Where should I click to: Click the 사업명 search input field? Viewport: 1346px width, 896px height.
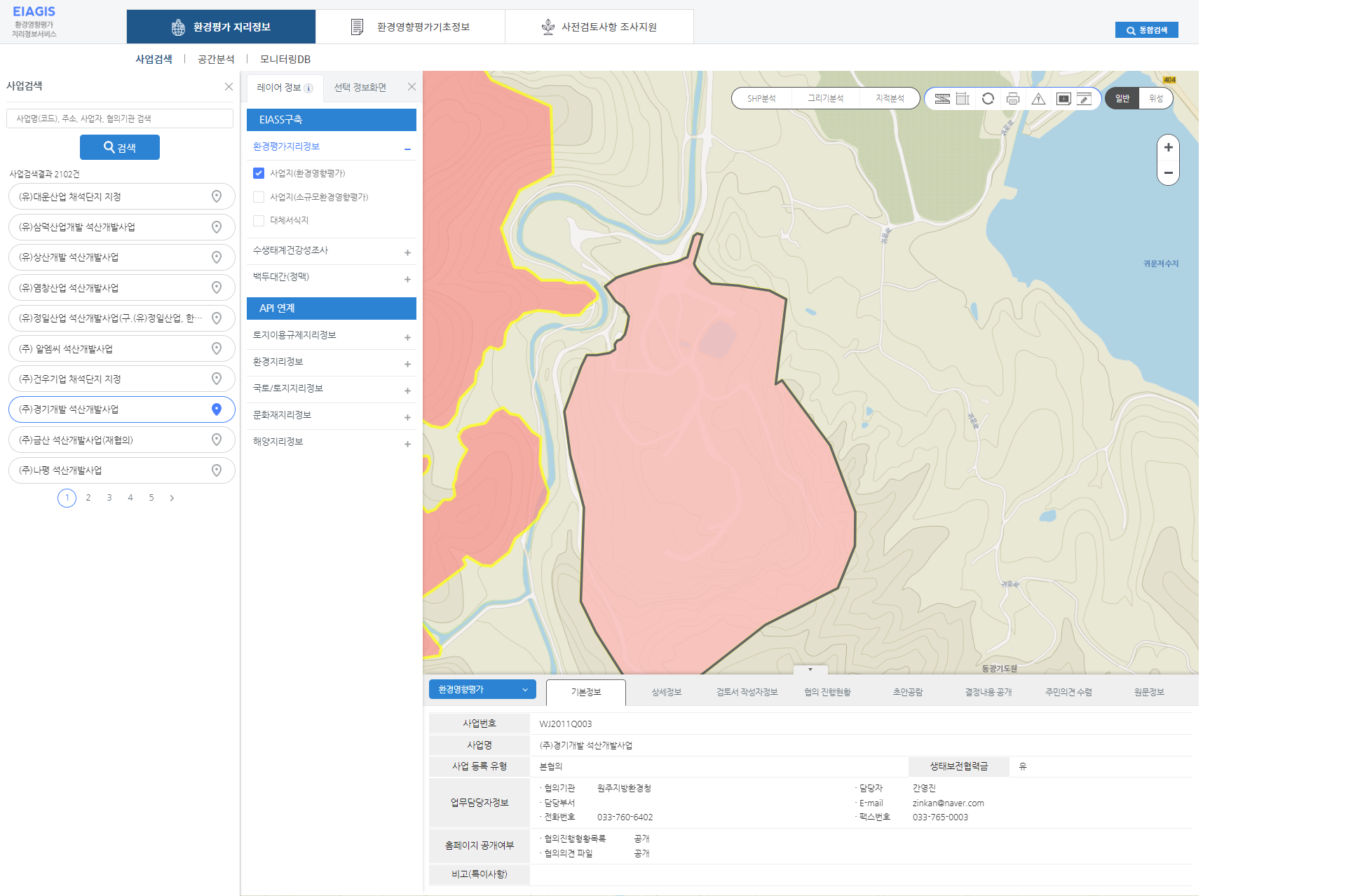pos(120,118)
